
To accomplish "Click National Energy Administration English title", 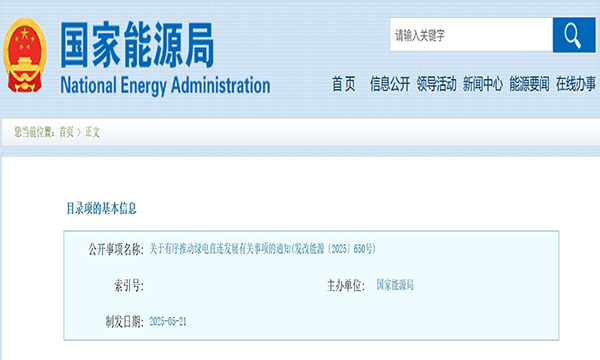I will (165, 86).
